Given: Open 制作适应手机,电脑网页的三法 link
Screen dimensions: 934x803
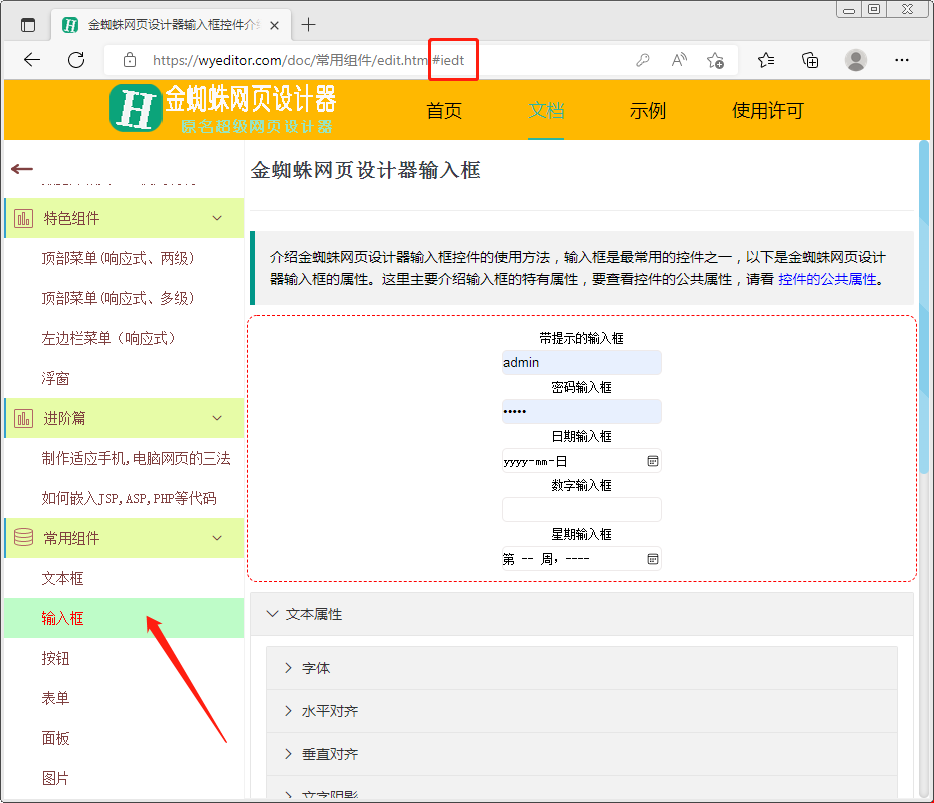Looking at the screenshot, I should (136, 458).
